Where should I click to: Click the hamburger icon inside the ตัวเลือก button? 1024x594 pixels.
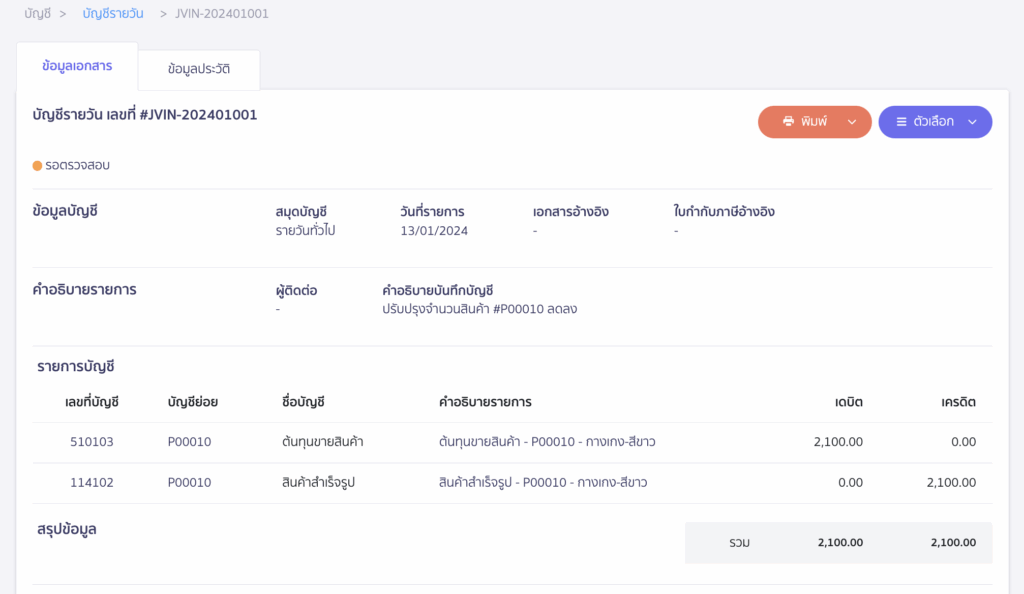[x=901, y=121]
